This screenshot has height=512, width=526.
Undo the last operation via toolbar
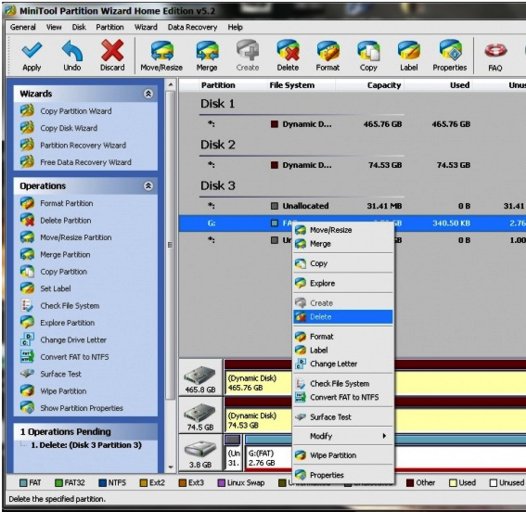(72, 56)
